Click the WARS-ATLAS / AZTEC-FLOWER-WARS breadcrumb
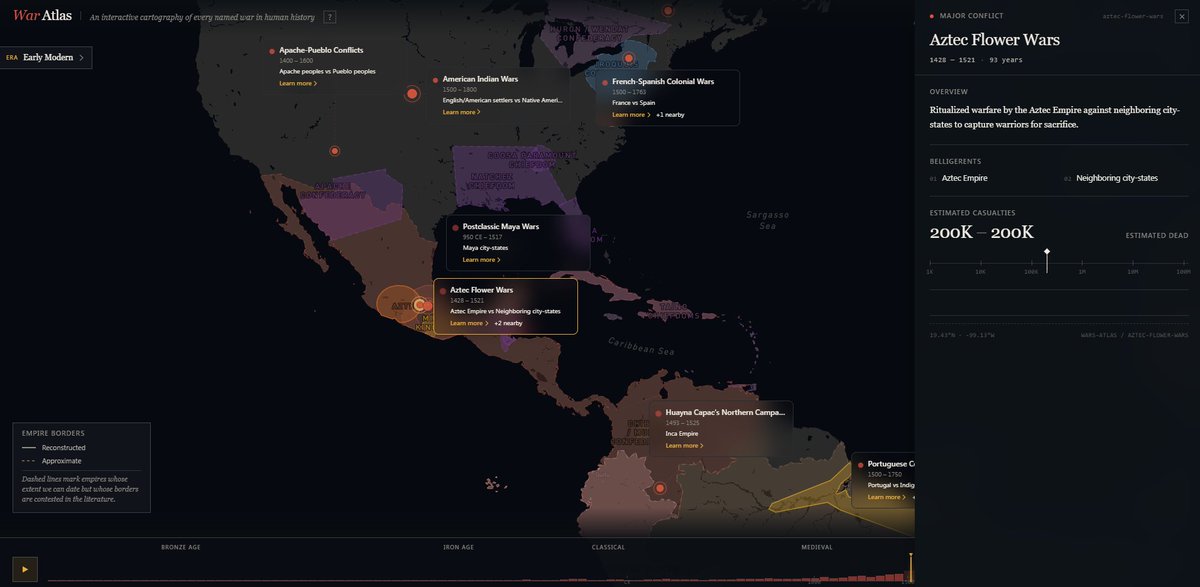The height and width of the screenshot is (587, 1200). (1135, 335)
